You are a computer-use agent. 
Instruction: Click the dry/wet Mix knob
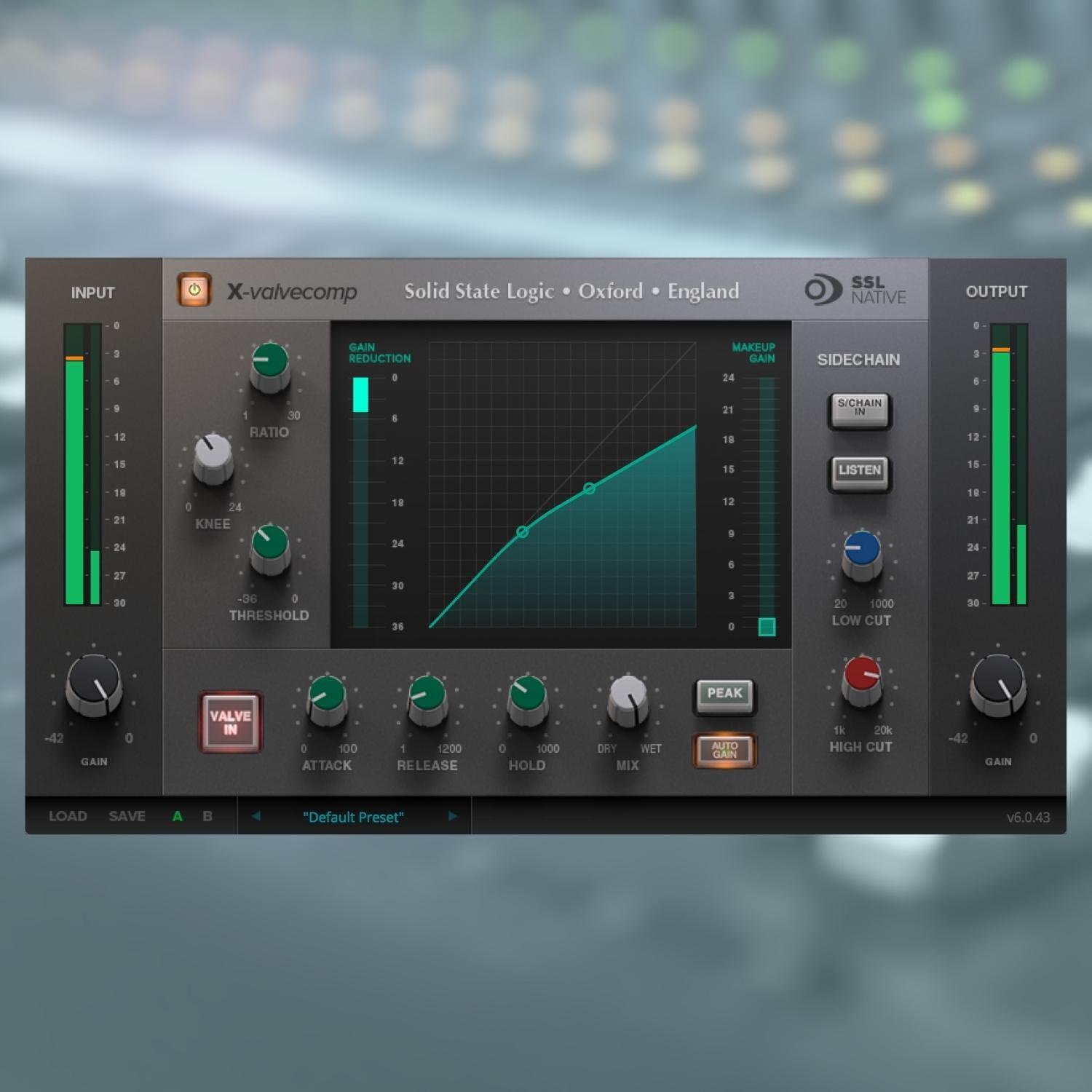628,700
